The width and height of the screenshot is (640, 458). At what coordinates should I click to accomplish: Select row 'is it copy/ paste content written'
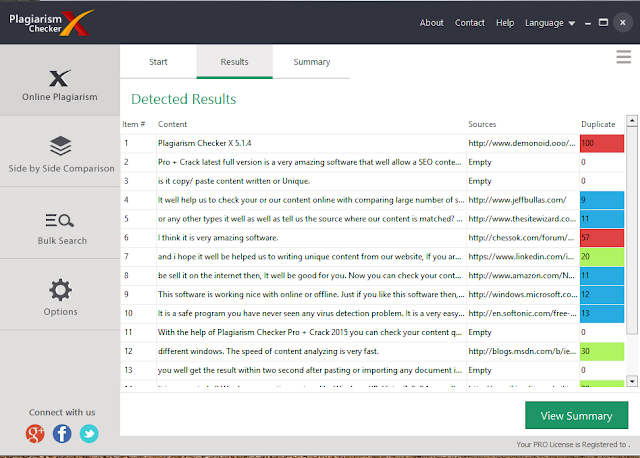click(x=373, y=181)
